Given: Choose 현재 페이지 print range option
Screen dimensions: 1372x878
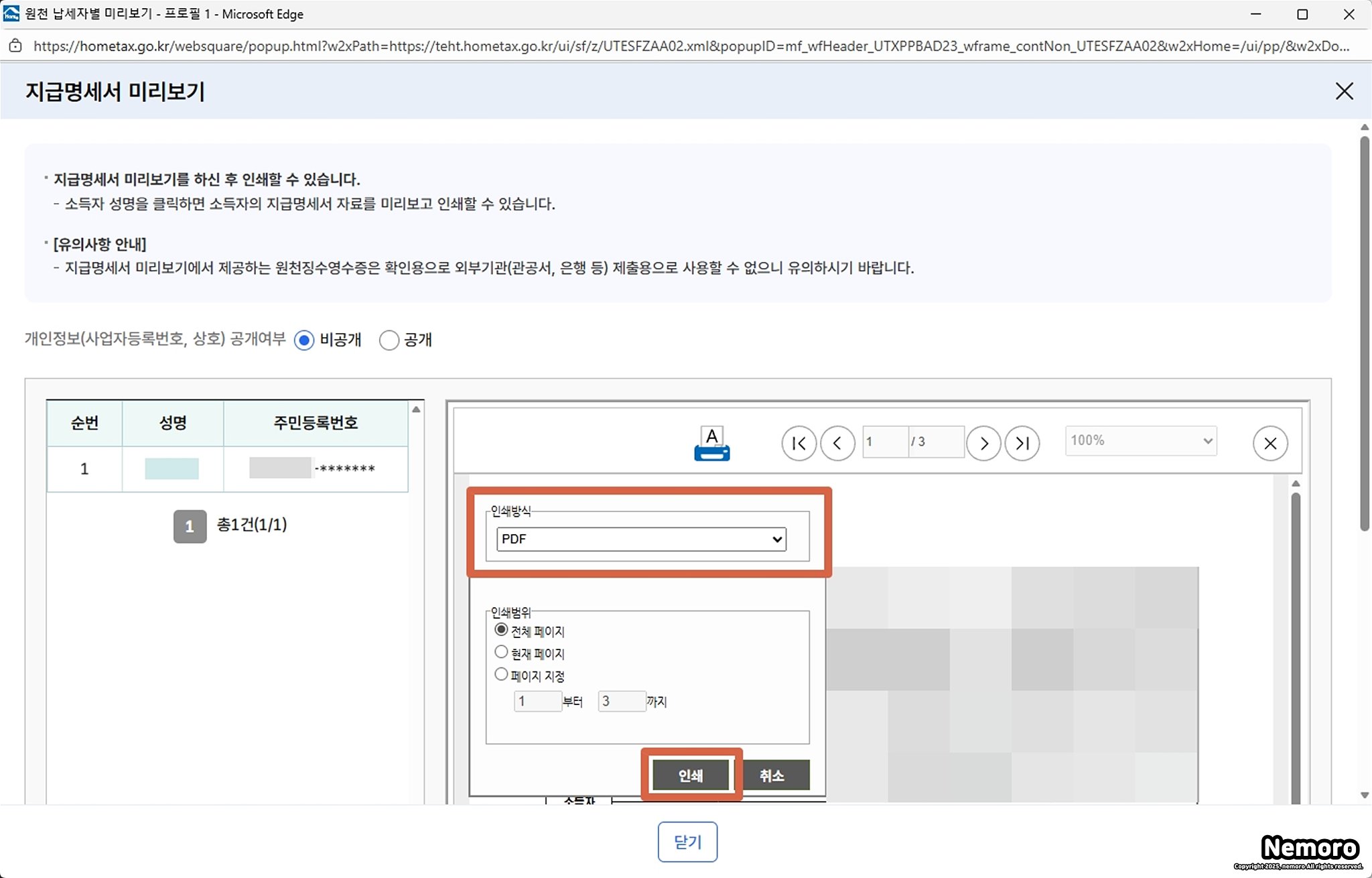Looking at the screenshot, I should 501,652.
